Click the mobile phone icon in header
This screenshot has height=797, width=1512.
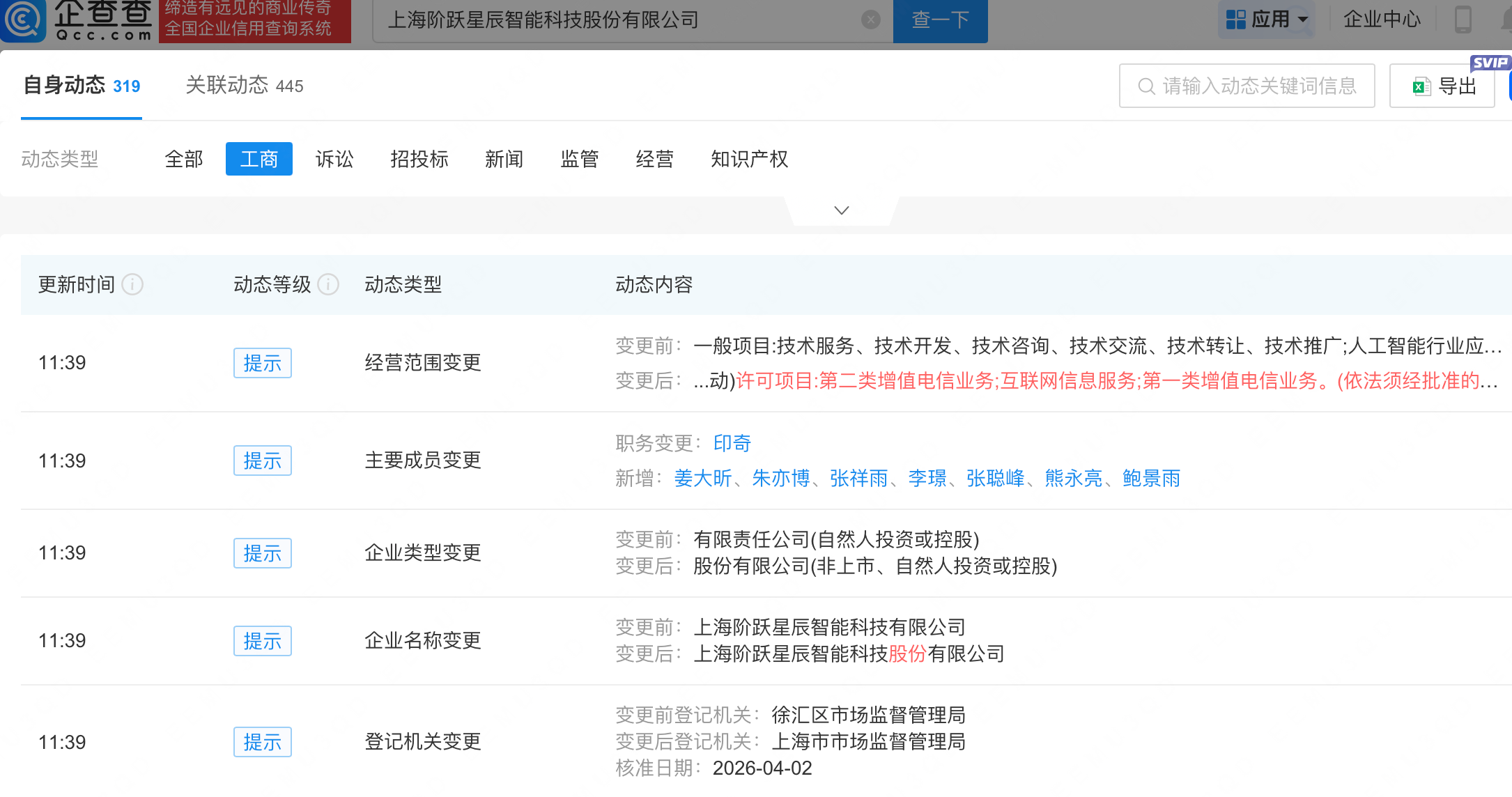pos(1463,20)
